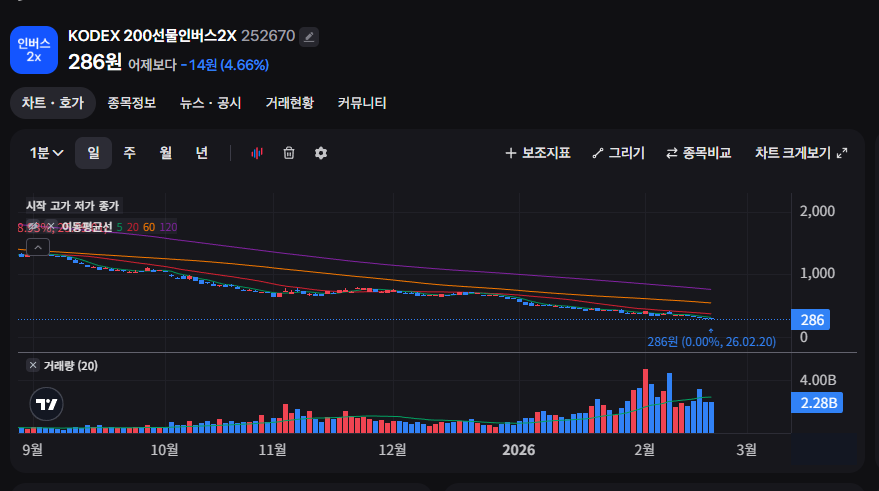Click the 인버스 2X stock logo
Viewport: 879px width, 491px height.
34,50
